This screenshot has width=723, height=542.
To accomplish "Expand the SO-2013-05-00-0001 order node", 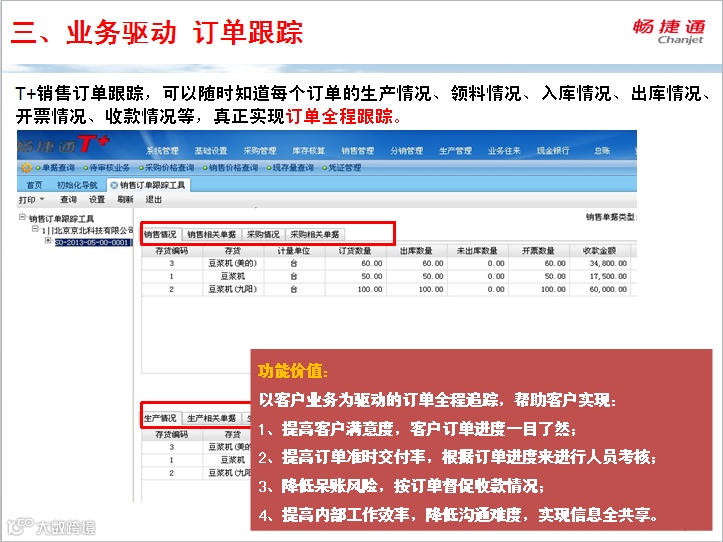I will click(48, 240).
